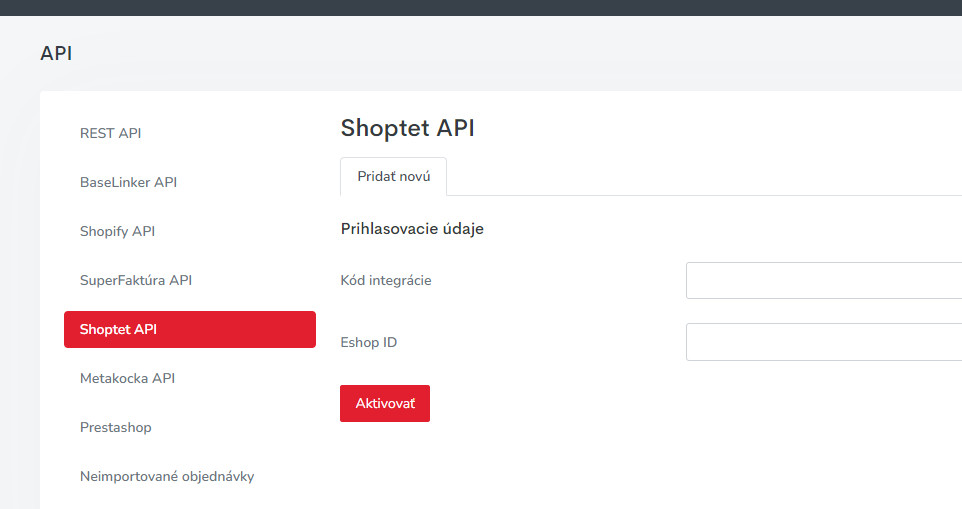Click the Kód integrácie label
The height and width of the screenshot is (509, 962).
386,280
